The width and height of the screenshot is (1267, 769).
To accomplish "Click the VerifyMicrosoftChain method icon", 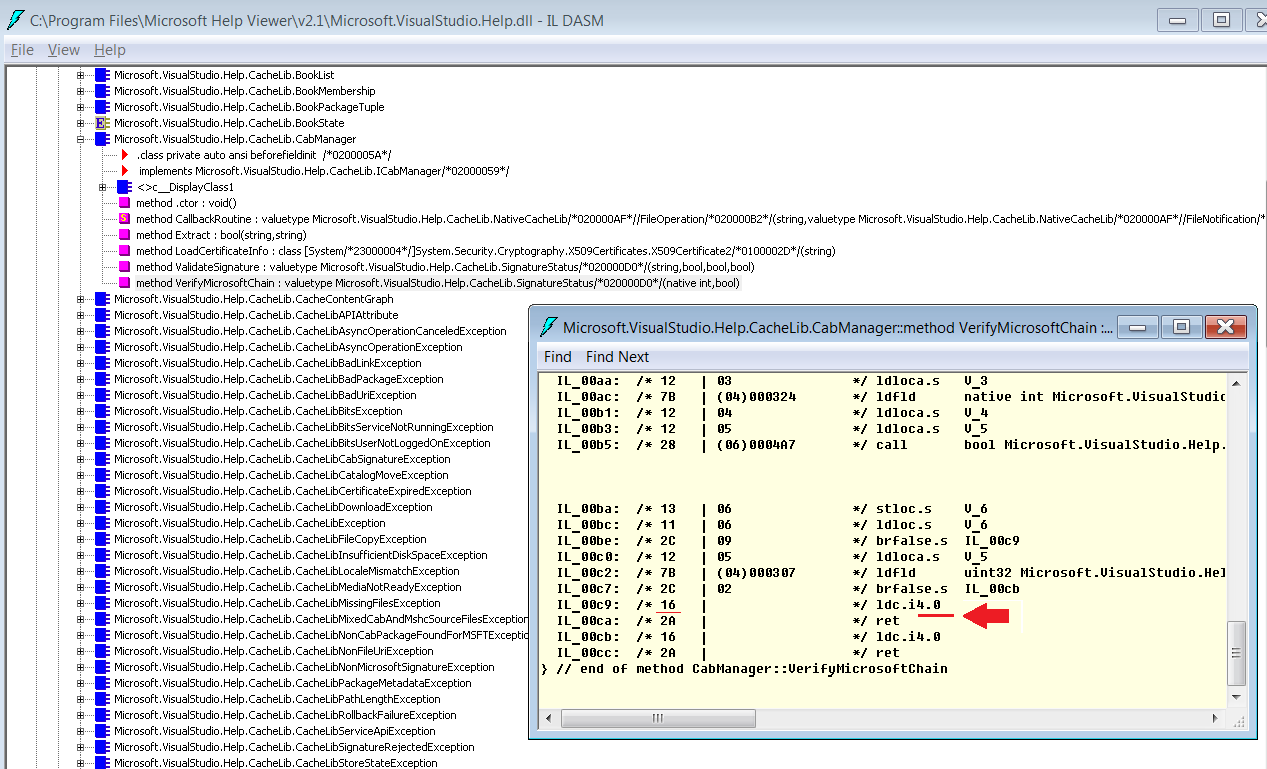I will coord(124,283).
